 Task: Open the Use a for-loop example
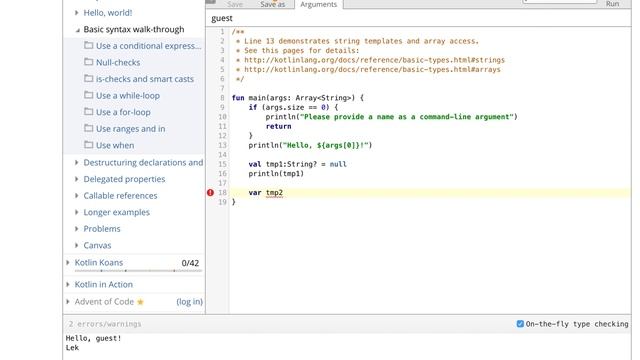pyautogui.click(x=123, y=112)
